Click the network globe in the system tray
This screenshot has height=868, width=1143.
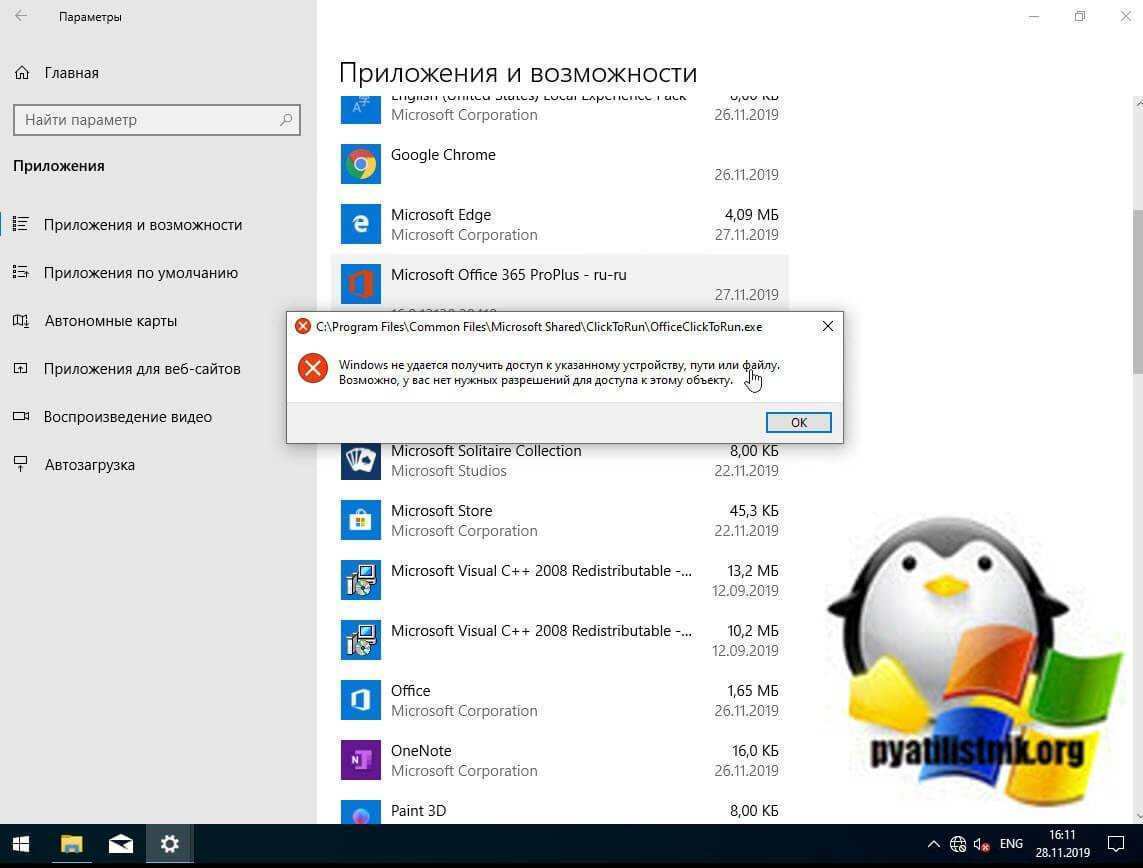click(957, 844)
